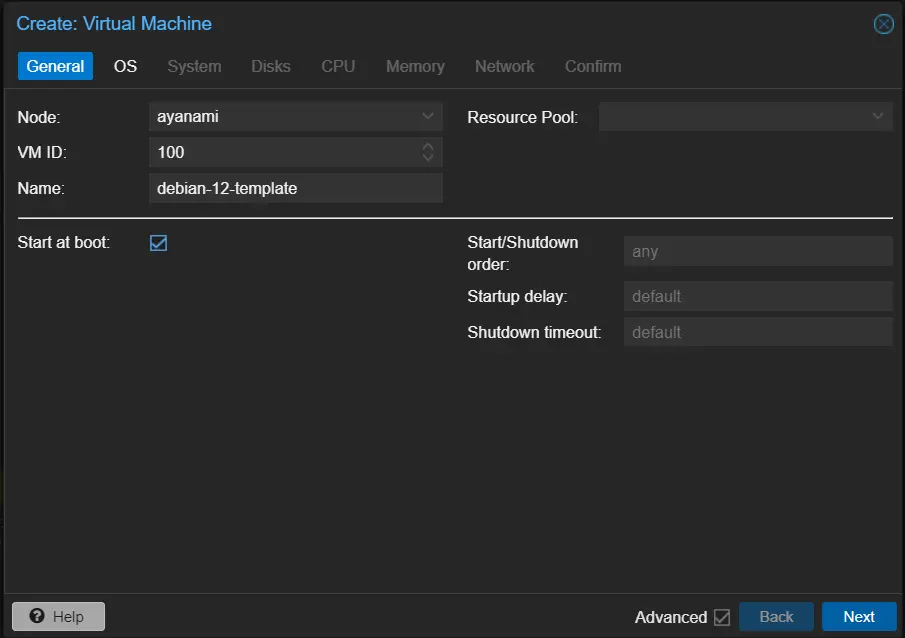This screenshot has height=638, width=905.
Task: Click the Help button
Action: (x=58, y=616)
